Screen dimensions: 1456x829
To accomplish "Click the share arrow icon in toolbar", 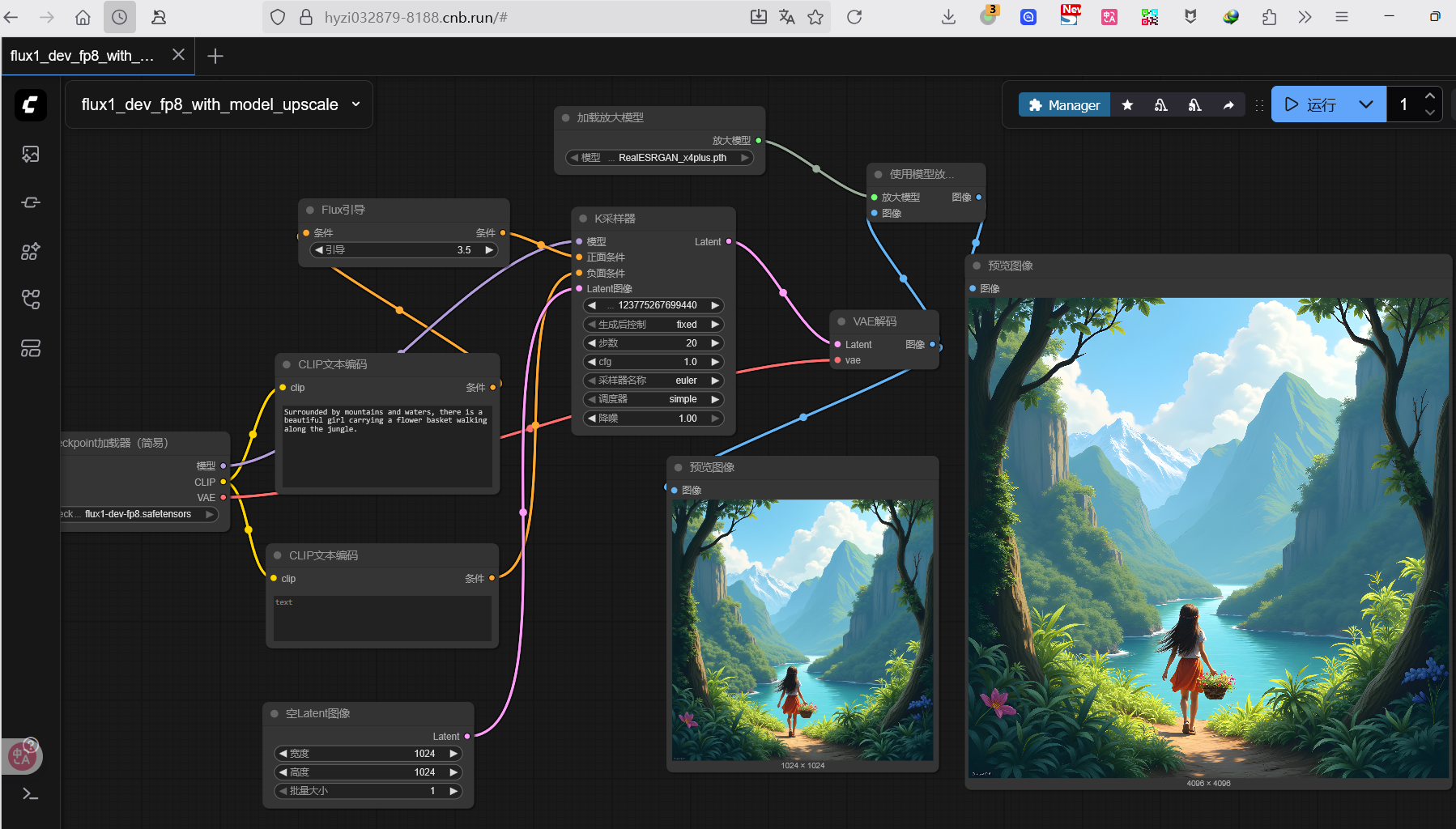I will coord(1228,105).
